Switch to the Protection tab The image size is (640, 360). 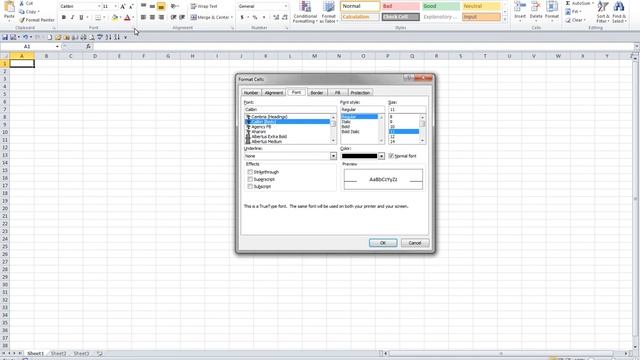(x=360, y=93)
